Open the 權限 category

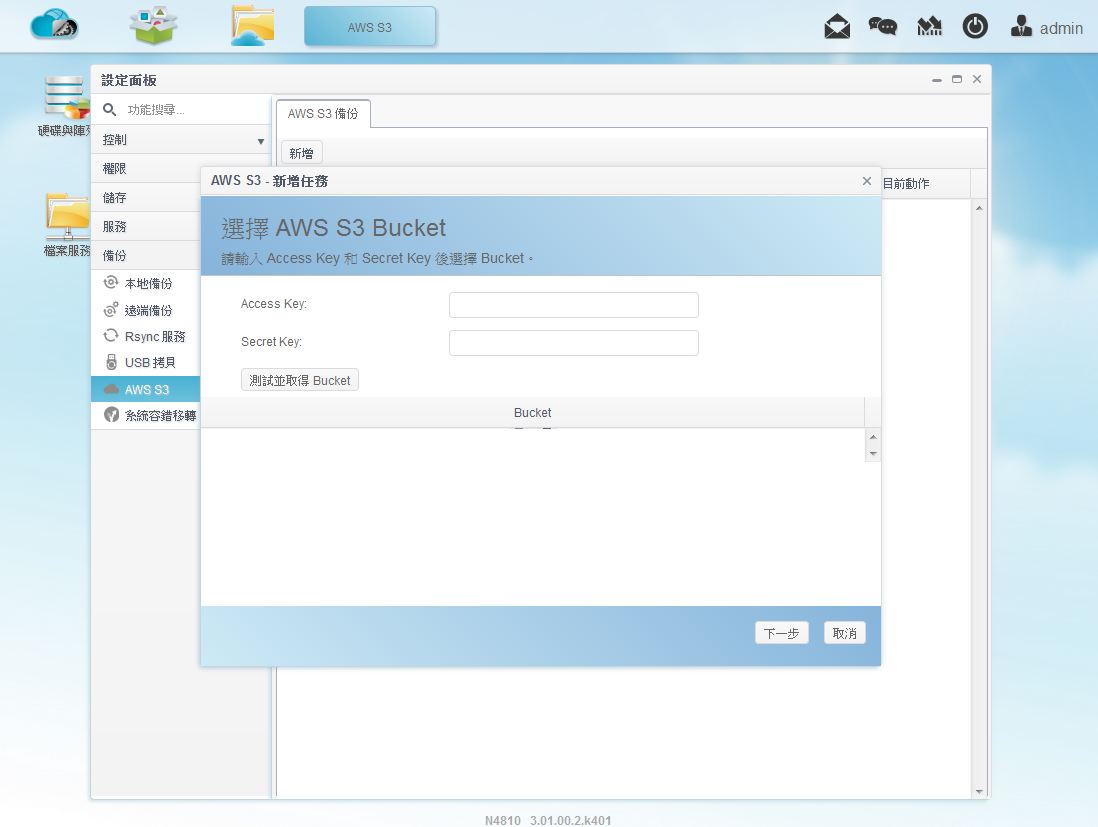(x=146, y=169)
